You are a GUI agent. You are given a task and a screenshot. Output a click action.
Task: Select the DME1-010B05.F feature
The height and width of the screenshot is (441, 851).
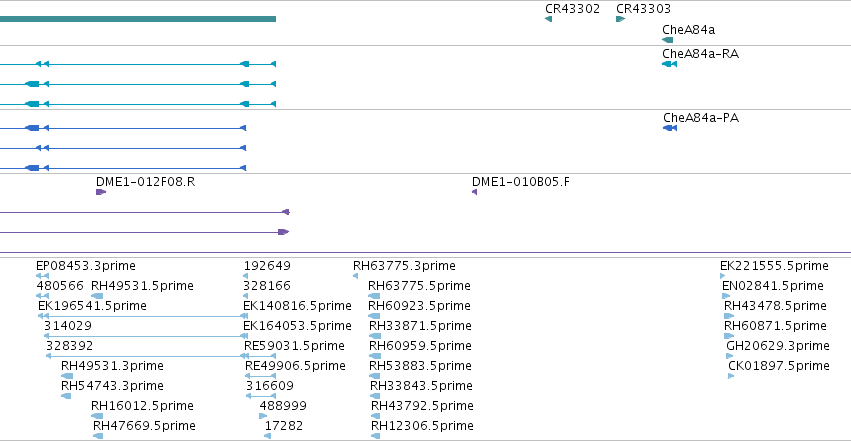pyautogui.click(x=474, y=192)
